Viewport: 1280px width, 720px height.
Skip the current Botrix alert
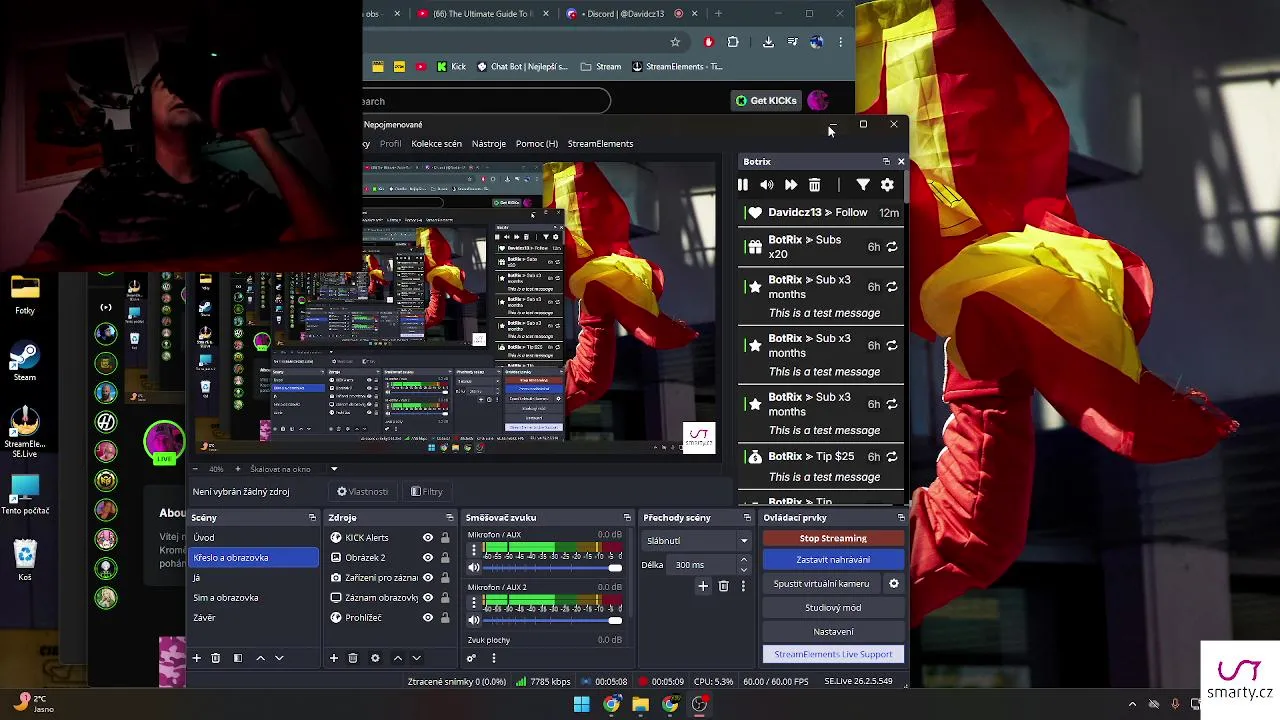(791, 185)
